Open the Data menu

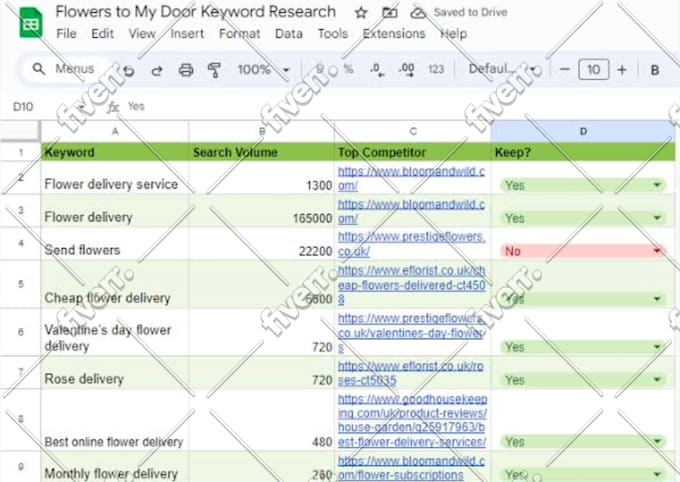tap(288, 33)
